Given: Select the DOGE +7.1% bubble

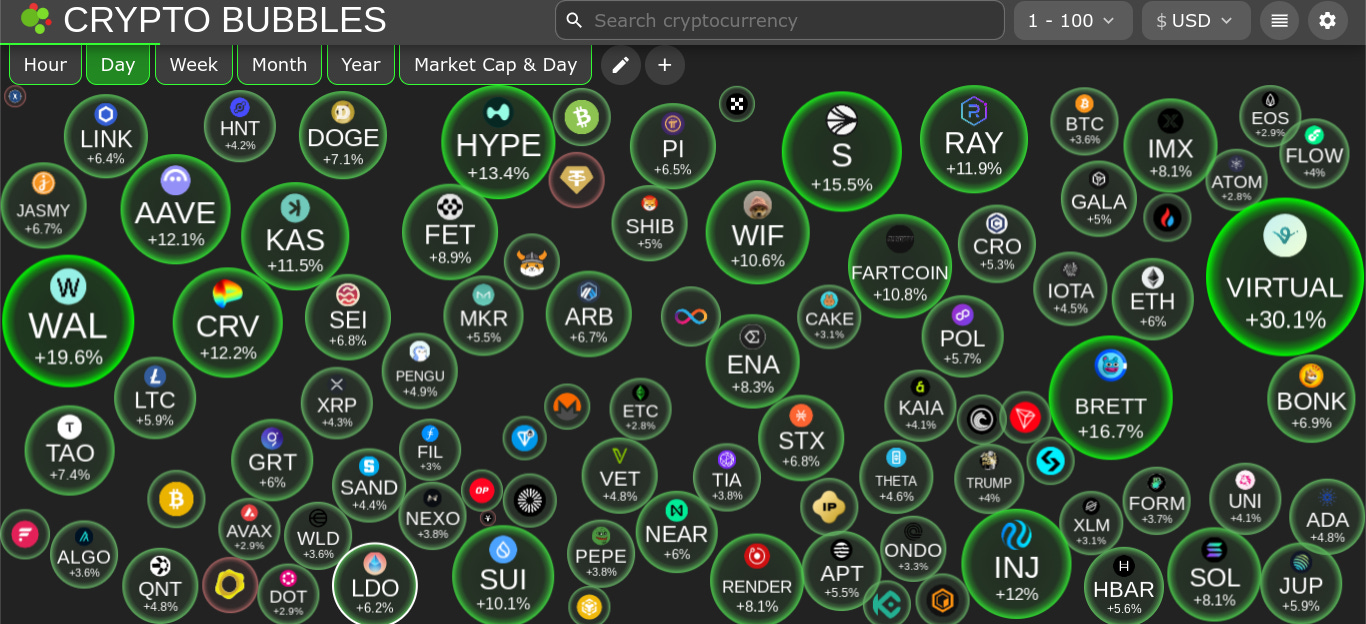Looking at the screenshot, I should (343, 134).
